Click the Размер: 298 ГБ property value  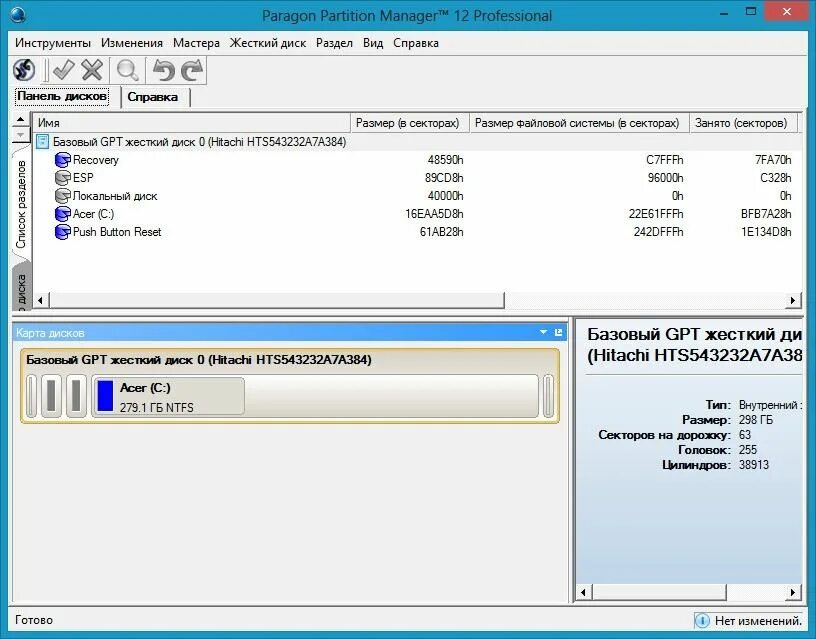[x=756, y=420]
